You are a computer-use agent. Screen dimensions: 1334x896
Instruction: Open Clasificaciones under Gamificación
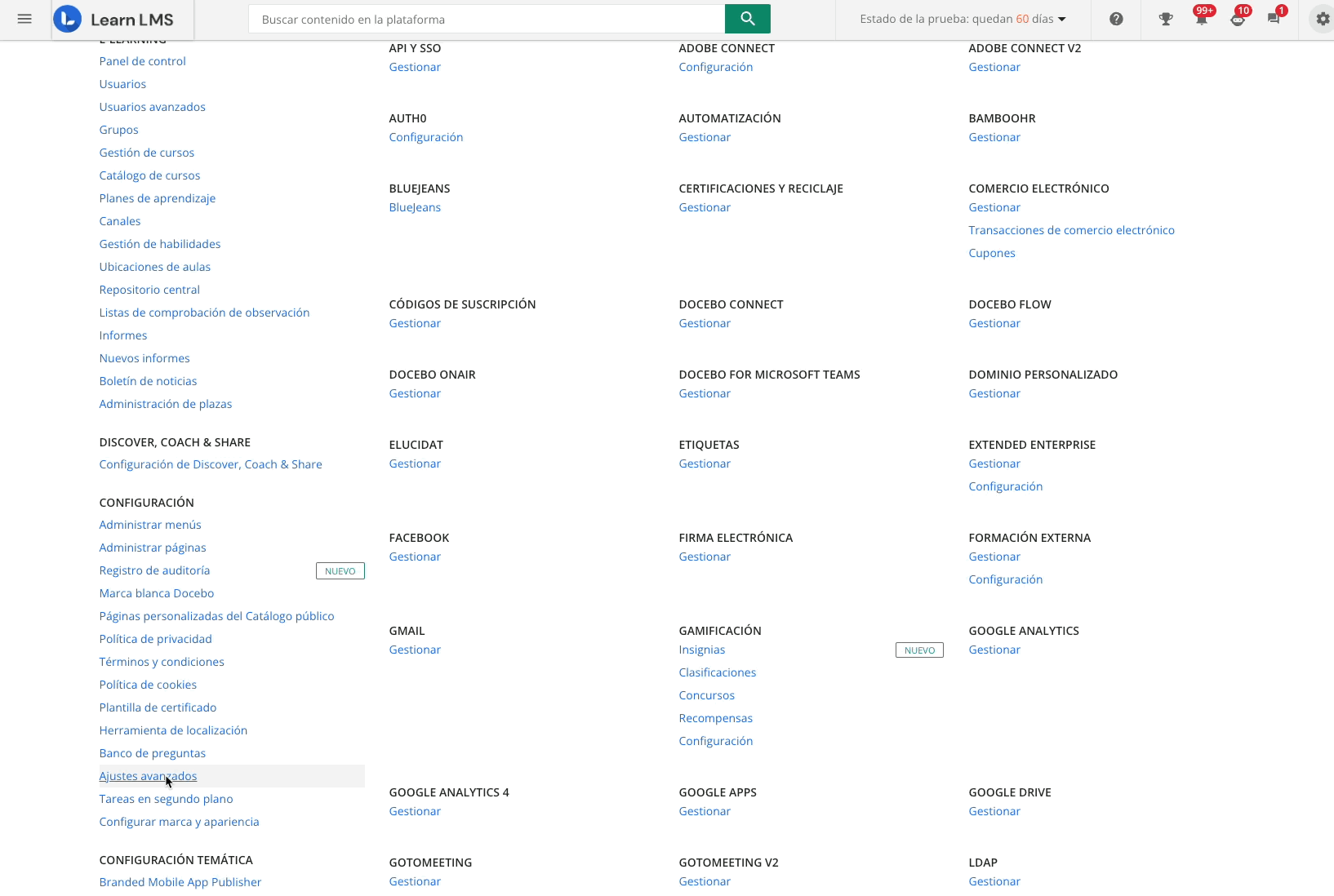(718, 672)
